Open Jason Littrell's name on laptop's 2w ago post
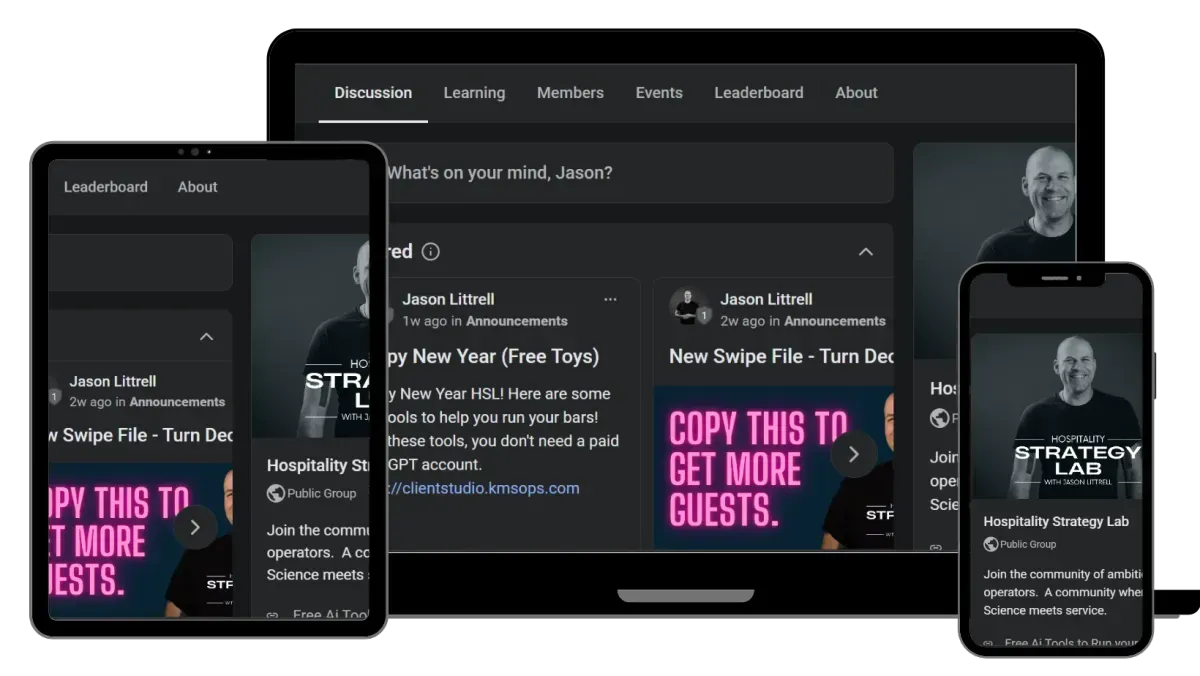Screen dimensions: 1200x676 [x=767, y=299]
